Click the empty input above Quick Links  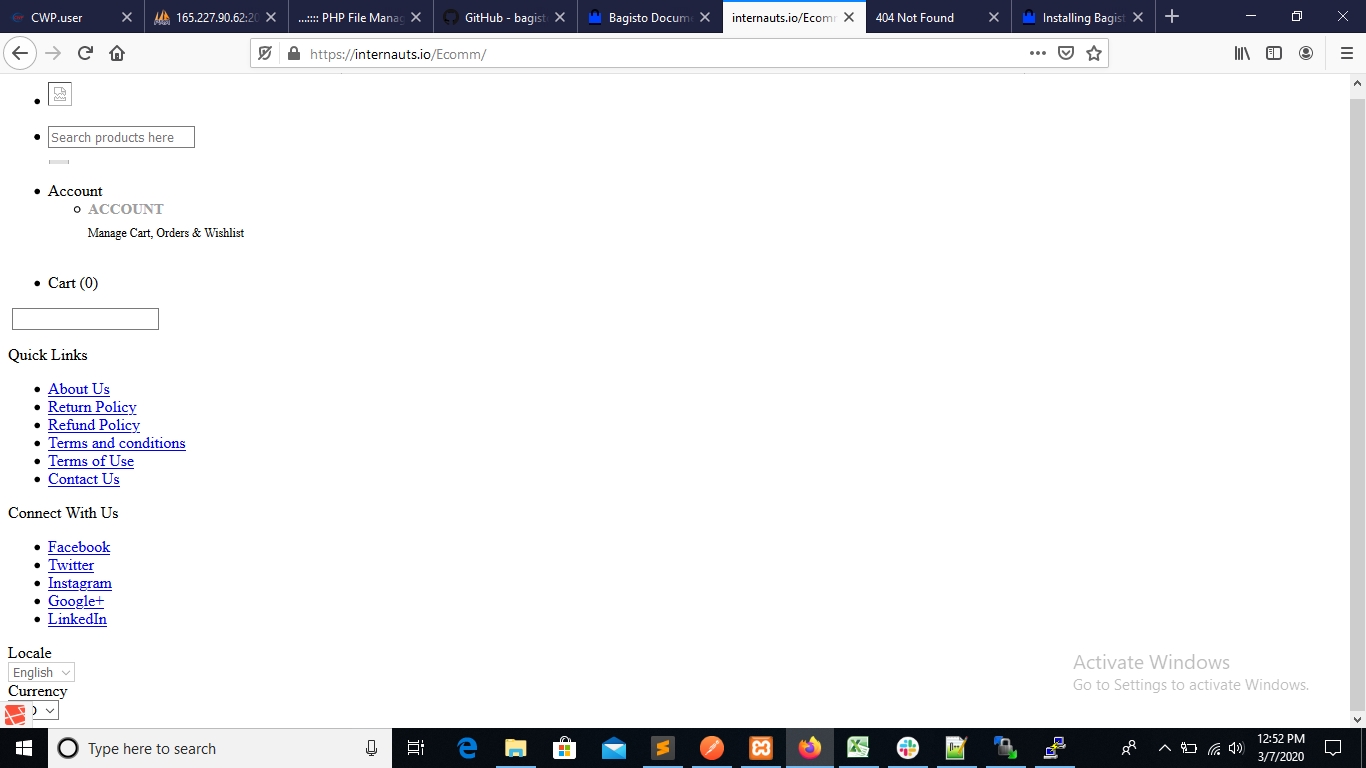pos(85,319)
